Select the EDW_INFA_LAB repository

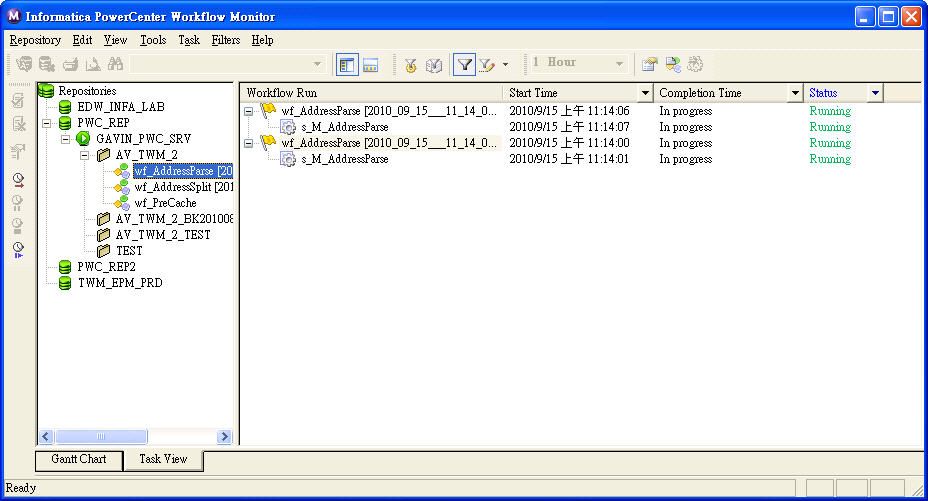tap(121, 107)
